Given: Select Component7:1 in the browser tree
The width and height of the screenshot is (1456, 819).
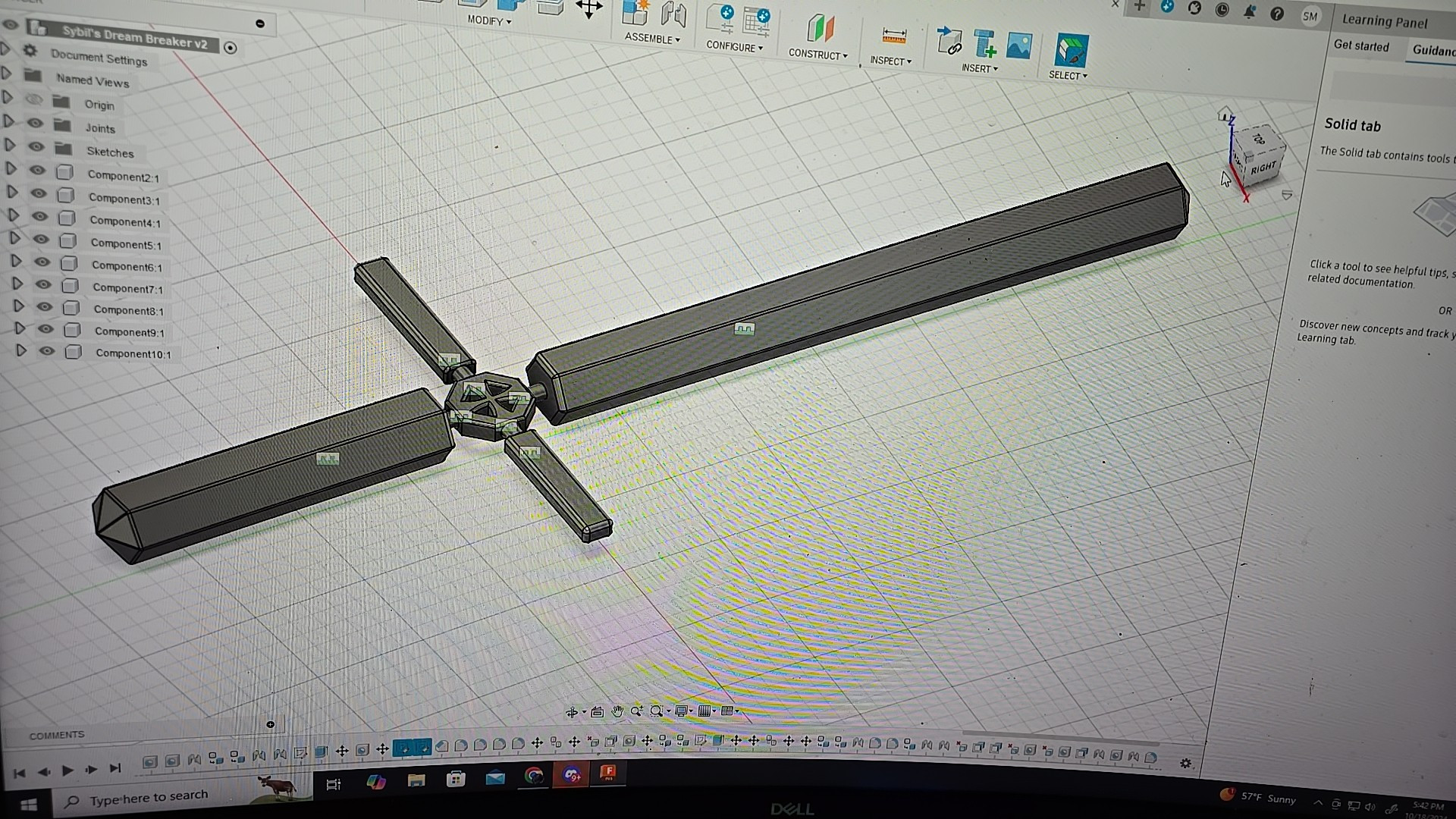Looking at the screenshot, I should point(127,288).
